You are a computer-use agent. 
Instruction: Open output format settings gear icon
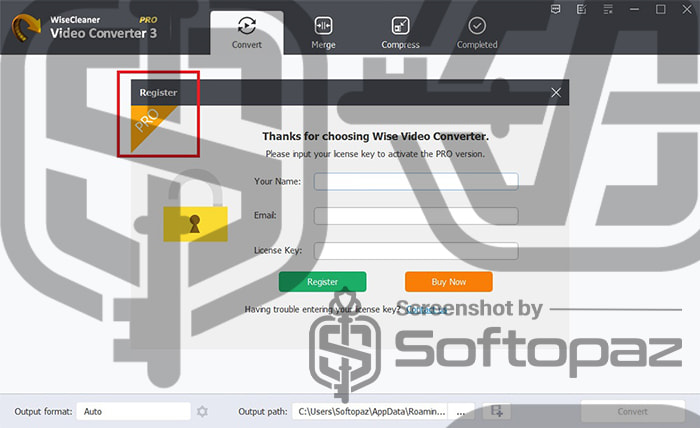coord(202,411)
